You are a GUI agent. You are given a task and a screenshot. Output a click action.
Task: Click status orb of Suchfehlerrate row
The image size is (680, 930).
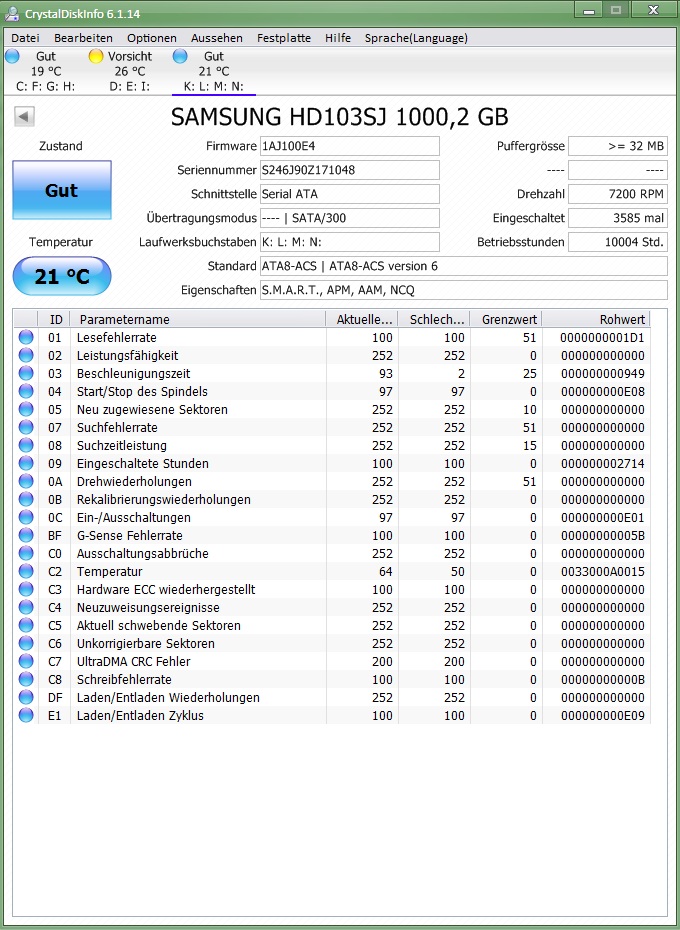pos(26,427)
